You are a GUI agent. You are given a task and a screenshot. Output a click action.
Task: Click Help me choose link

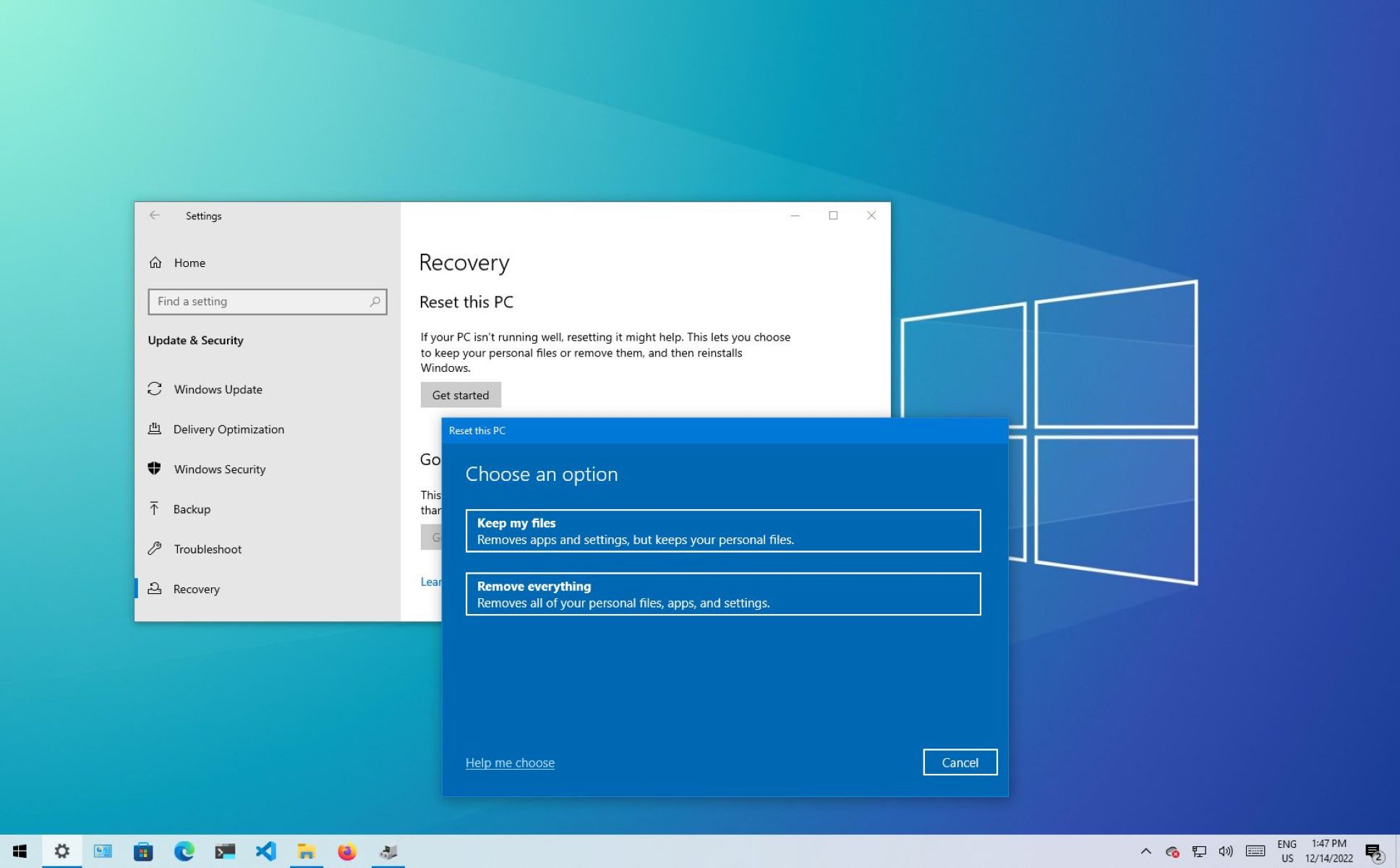(x=510, y=762)
